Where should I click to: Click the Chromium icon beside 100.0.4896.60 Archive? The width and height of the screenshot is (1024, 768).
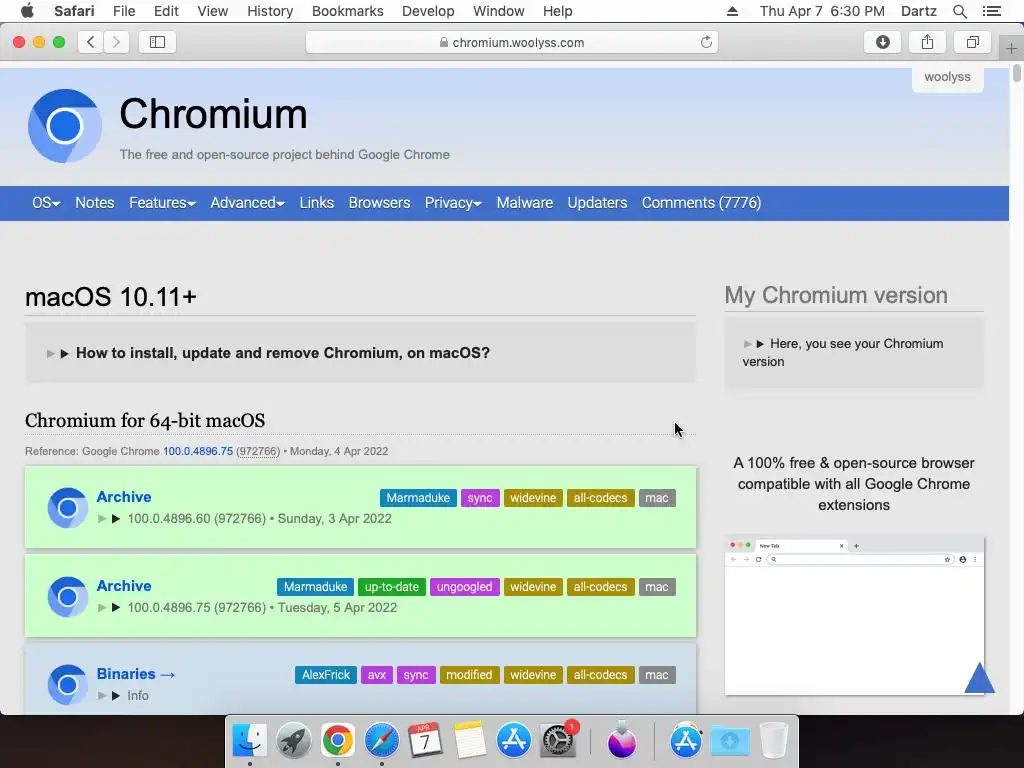point(67,507)
